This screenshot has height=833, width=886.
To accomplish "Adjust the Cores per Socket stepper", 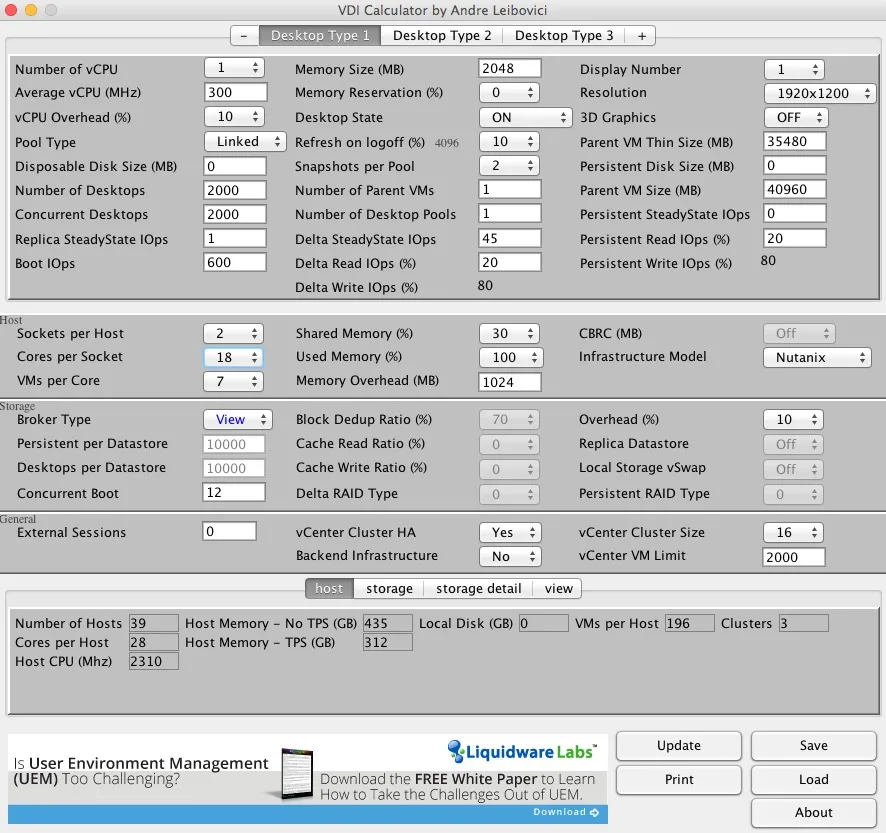I will tap(233, 357).
